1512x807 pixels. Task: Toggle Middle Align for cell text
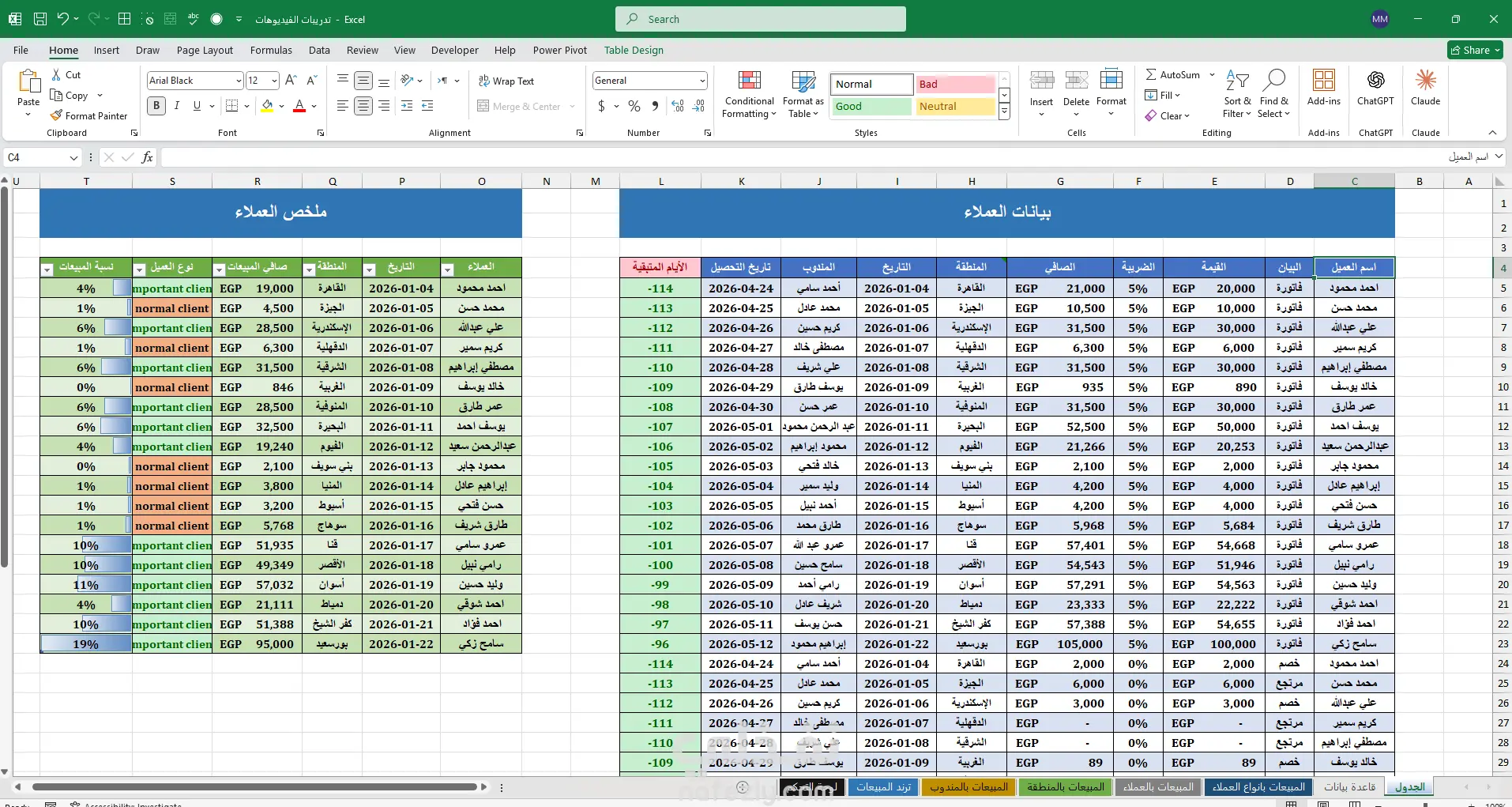pos(363,81)
